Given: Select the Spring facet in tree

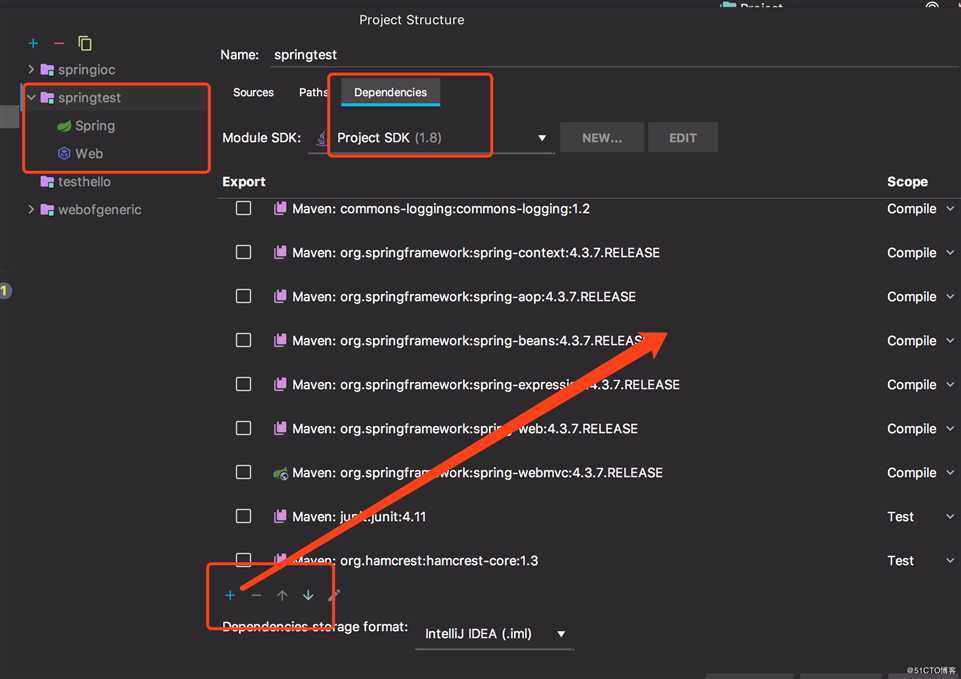Looking at the screenshot, I should pyautogui.click(x=95, y=126).
